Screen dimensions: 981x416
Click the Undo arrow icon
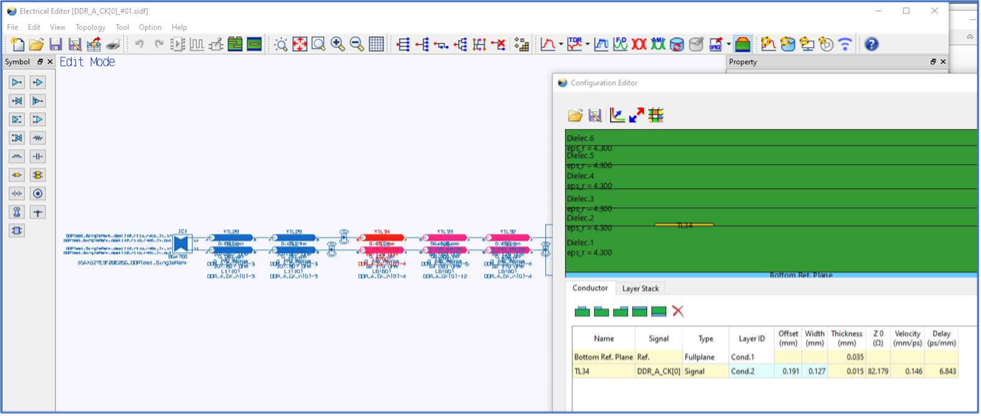(140, 44)
